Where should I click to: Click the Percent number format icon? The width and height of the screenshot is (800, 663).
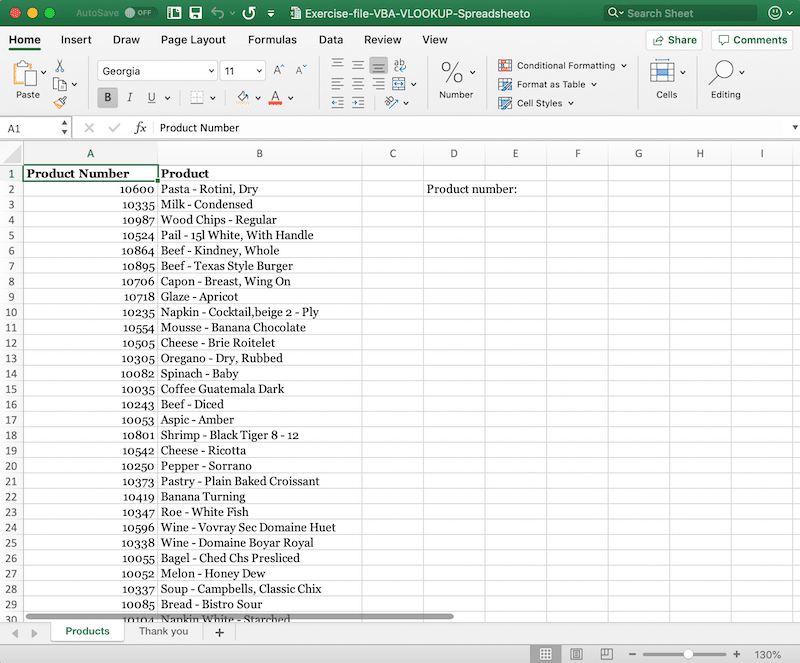(x=450, y=72)
